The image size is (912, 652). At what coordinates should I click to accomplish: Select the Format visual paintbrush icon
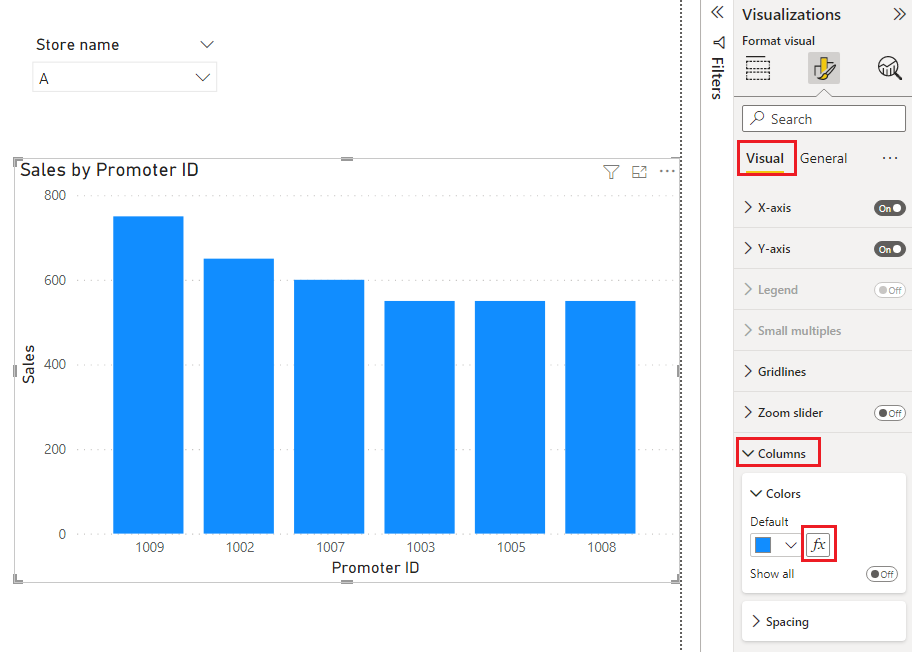[x=824, y=68]
